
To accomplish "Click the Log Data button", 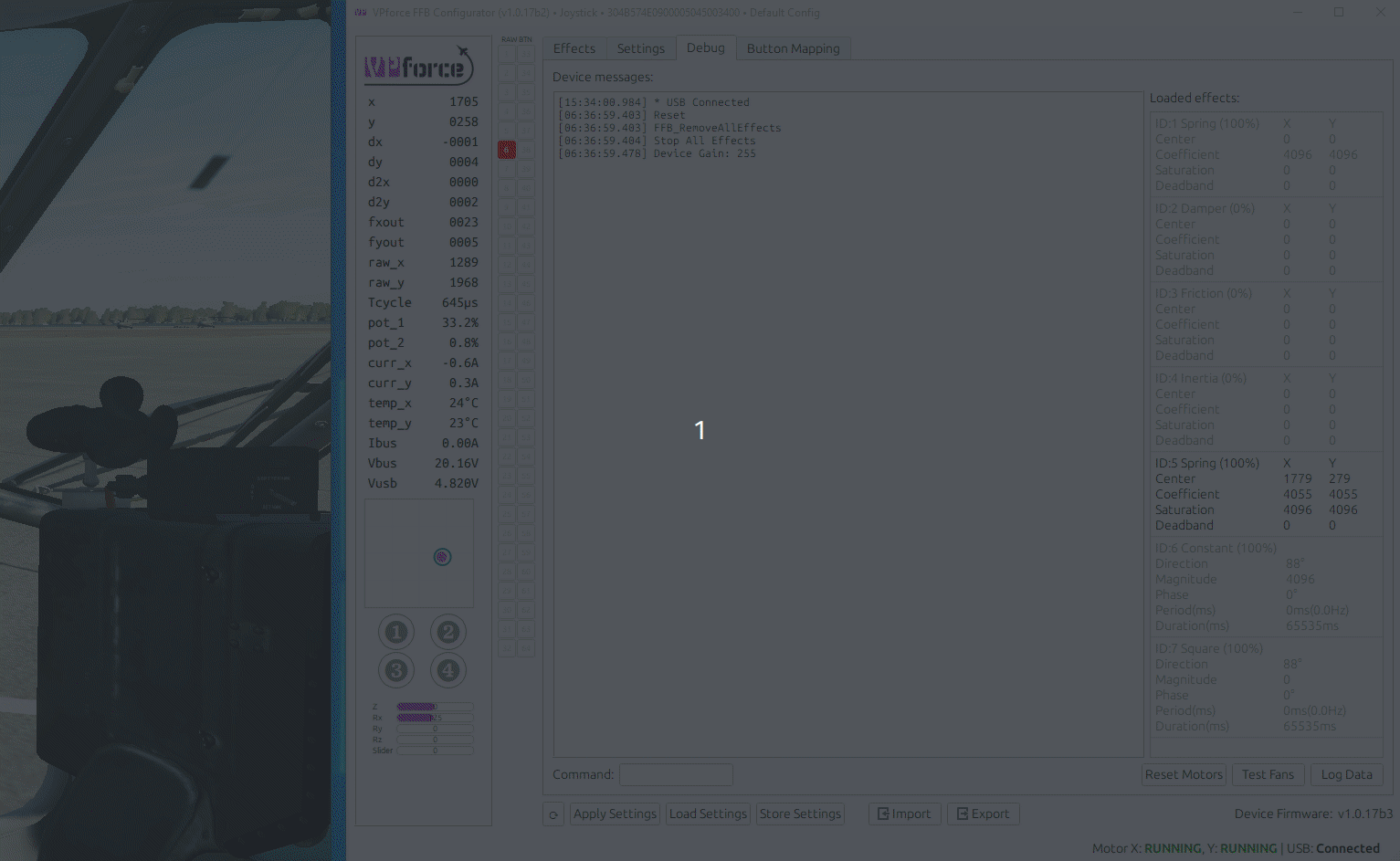I will click(x=1346, y=774).
